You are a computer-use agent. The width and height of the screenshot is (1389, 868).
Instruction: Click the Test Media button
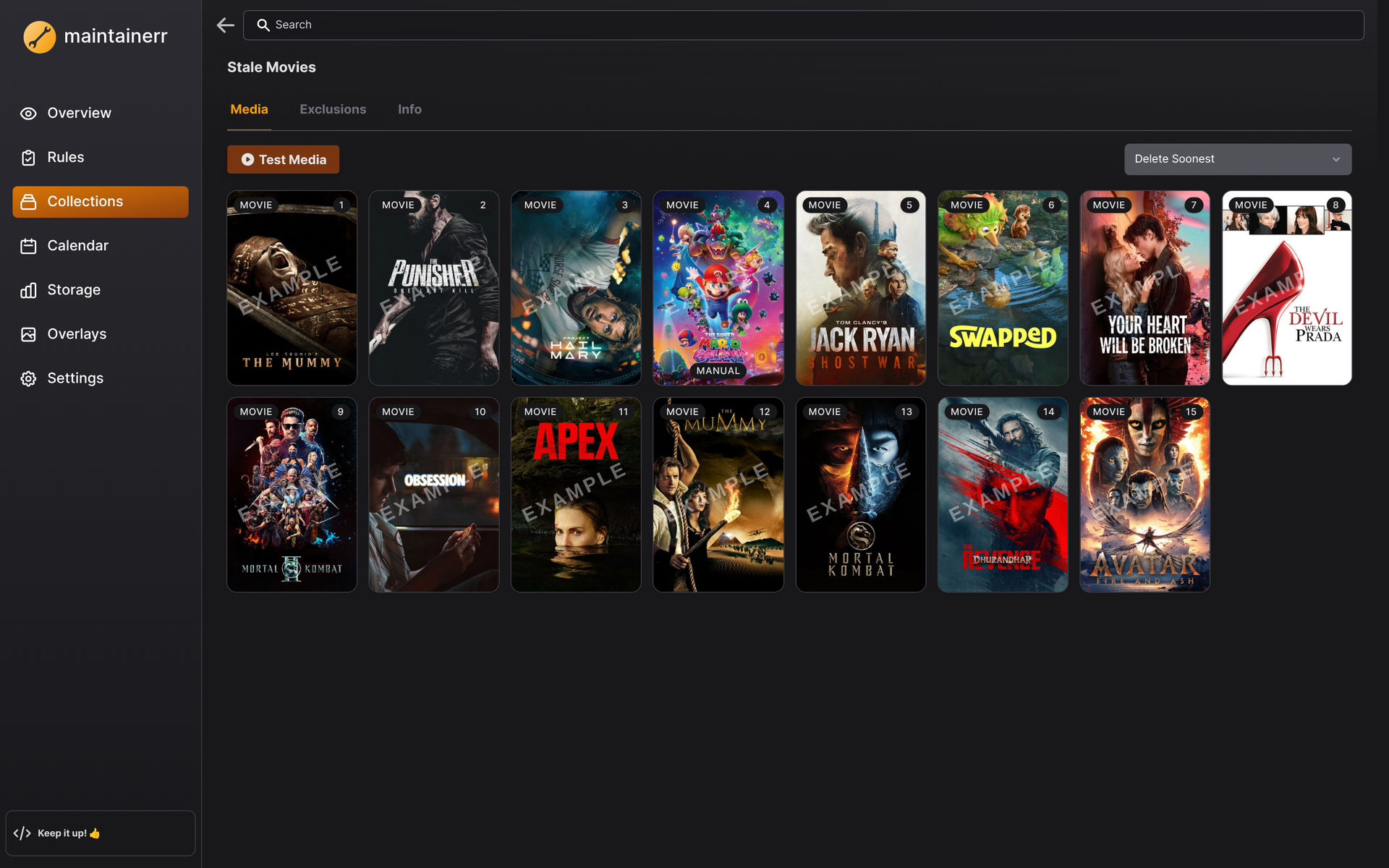(x=283, y=160)
